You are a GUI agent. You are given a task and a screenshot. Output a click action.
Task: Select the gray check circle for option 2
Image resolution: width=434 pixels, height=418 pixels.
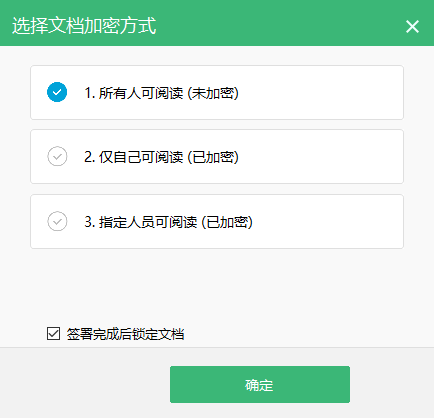57,156
